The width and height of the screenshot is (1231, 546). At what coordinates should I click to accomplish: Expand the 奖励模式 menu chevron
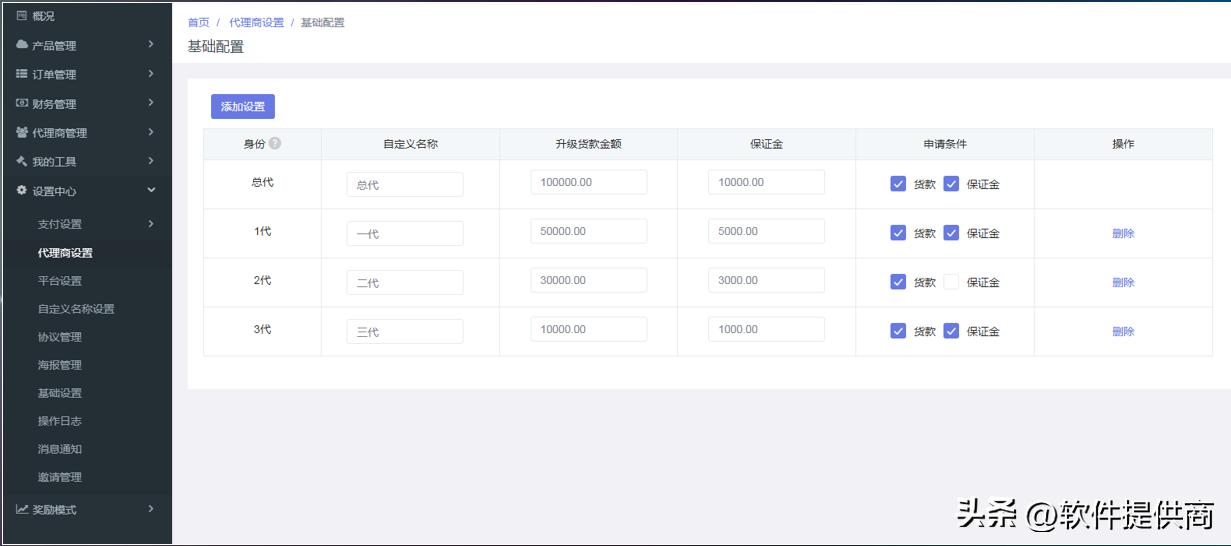[x=151, y=508]
